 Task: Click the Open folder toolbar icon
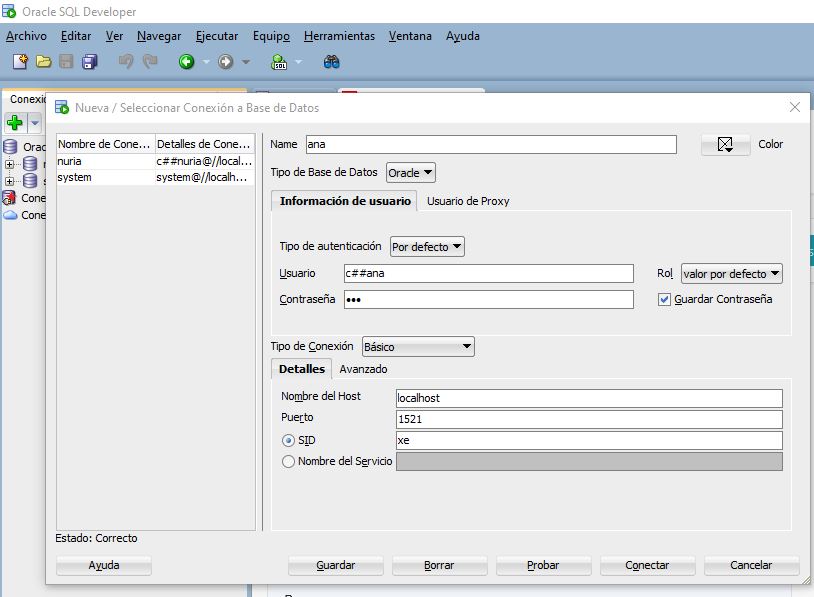click(44, 62)
